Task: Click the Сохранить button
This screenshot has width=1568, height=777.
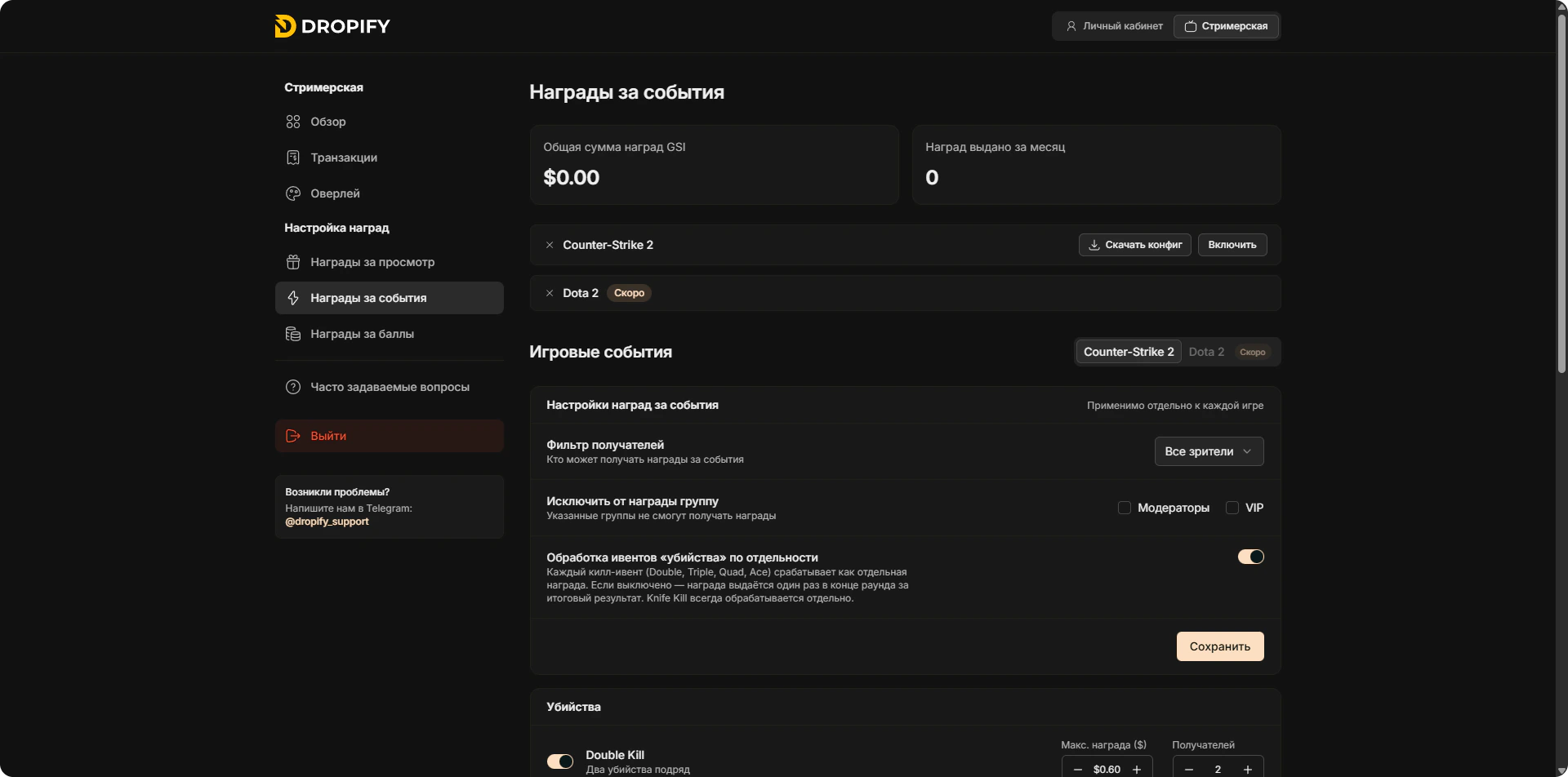Action: pos(1220,646)
